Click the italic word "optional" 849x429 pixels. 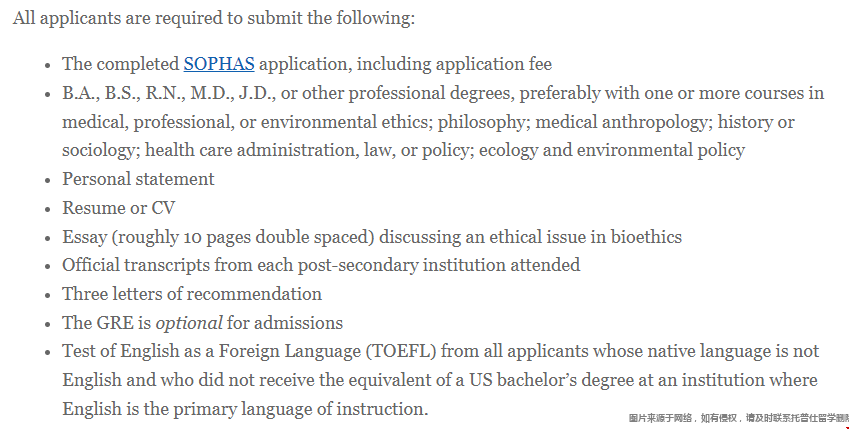click(189, 323)
